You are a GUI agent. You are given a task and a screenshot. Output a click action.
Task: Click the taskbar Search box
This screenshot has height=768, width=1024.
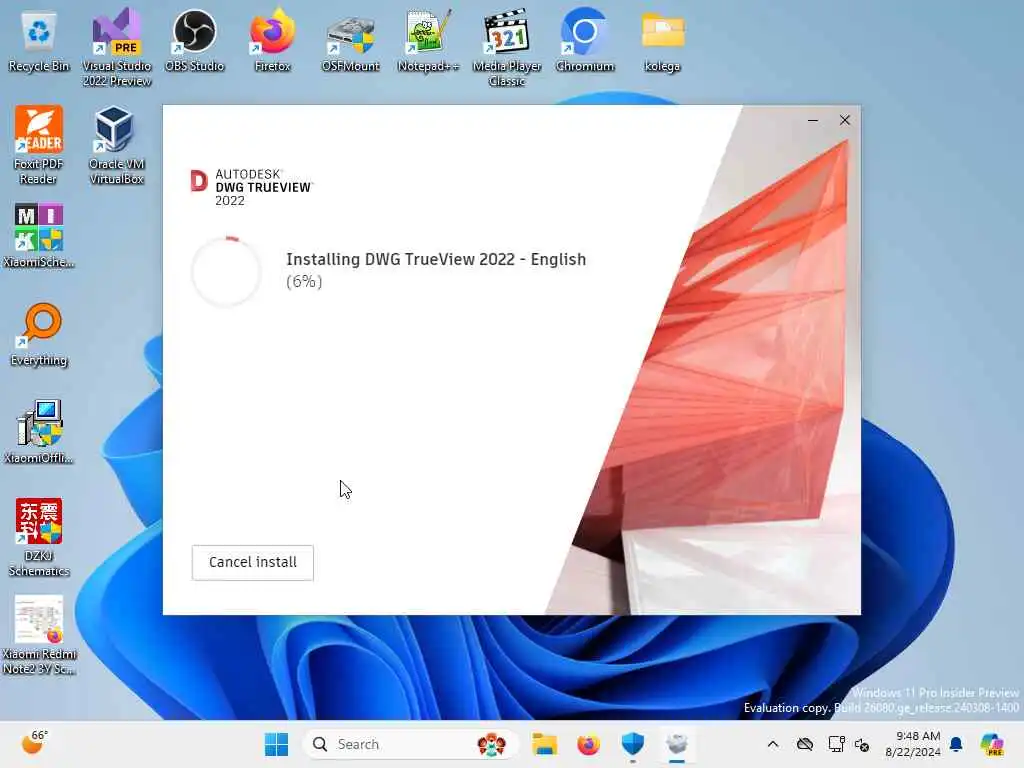[x=410, y=744]
